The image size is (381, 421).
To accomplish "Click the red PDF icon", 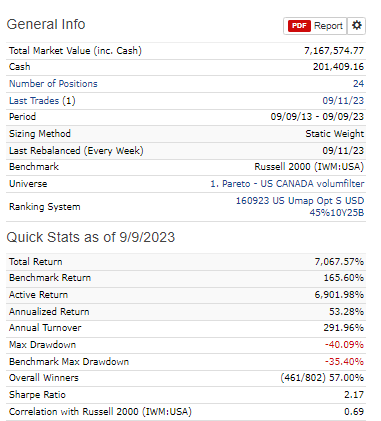I will (x=299, y=26).
